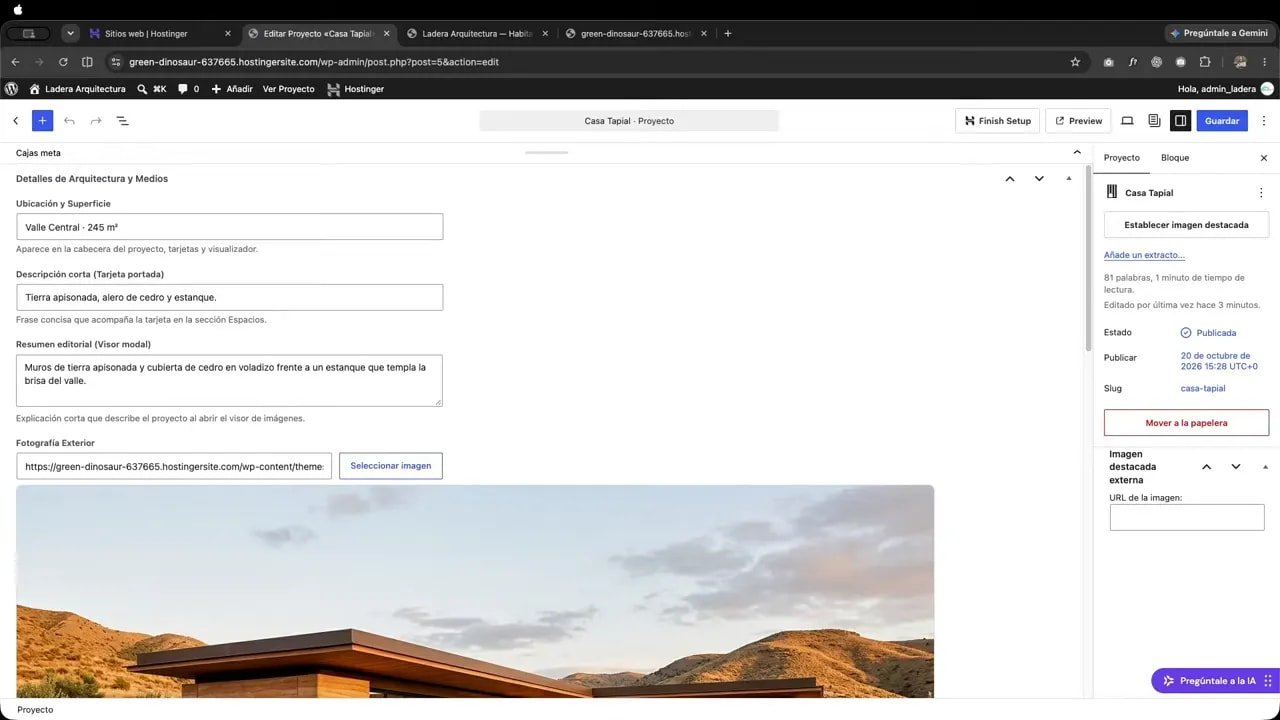Screen dimensions: 1280x720
Task: Click the Añade un extracto link
Action: (1144, 255)
